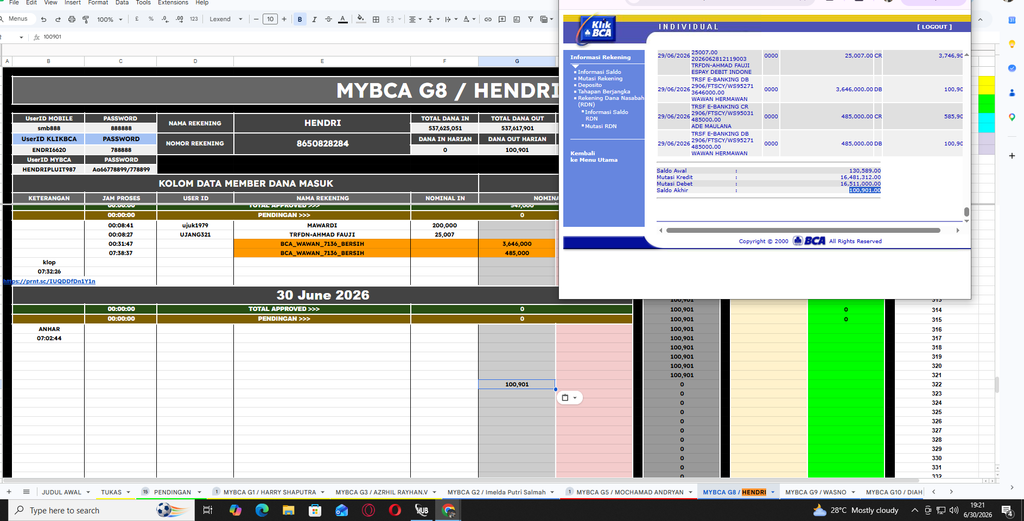The width and height of the screenshot is (1024, 521).
Task: Open the Format menu
Action: 98,3
